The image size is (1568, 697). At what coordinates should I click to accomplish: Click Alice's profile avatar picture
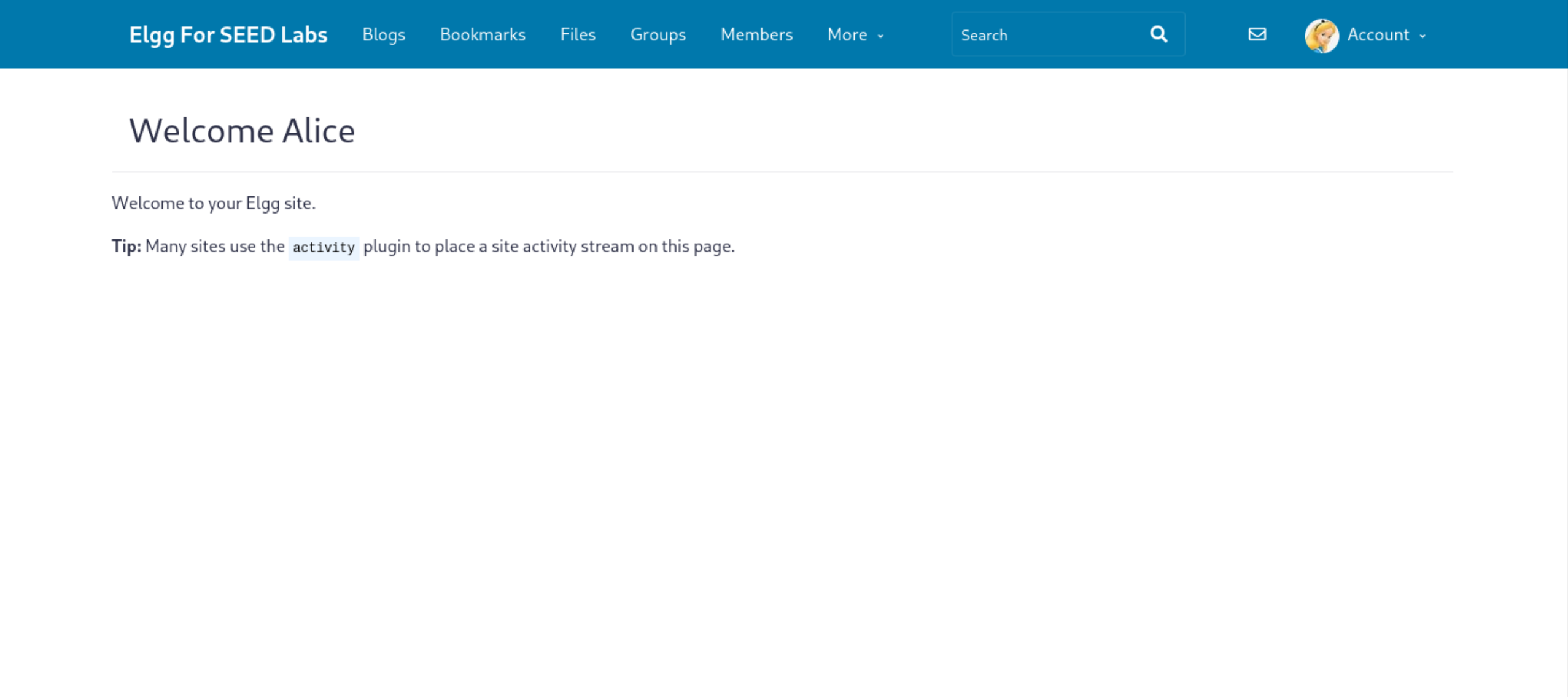pyautogui.click(x=1321, y=36)
